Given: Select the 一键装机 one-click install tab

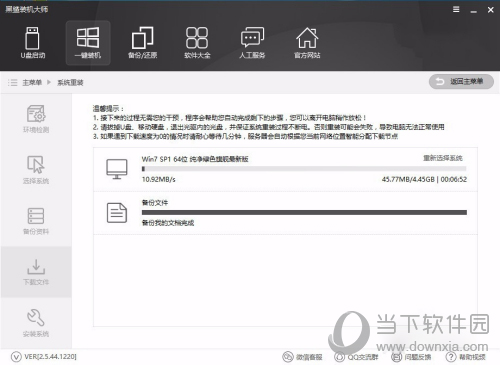Looking at the screenshot, I should coord(88,43).
